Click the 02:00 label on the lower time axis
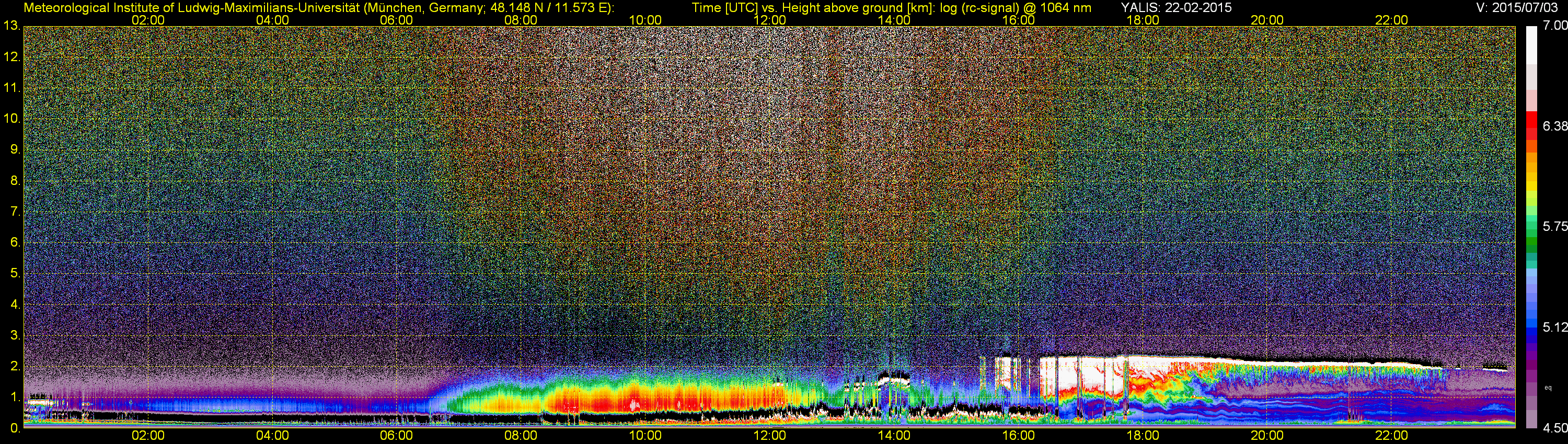1568x444 pixels. click(x=148, y=436)
